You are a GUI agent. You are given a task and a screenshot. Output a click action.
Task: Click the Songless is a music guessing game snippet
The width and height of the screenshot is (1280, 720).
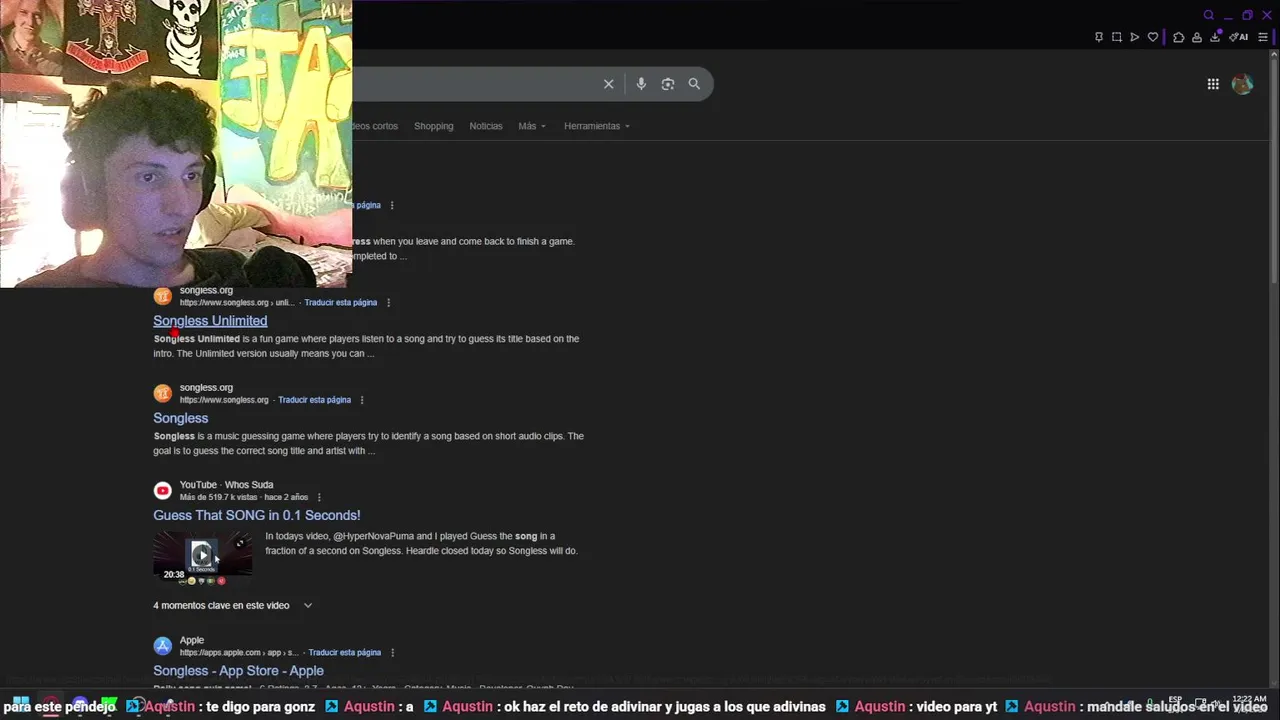tap(368, 443)
